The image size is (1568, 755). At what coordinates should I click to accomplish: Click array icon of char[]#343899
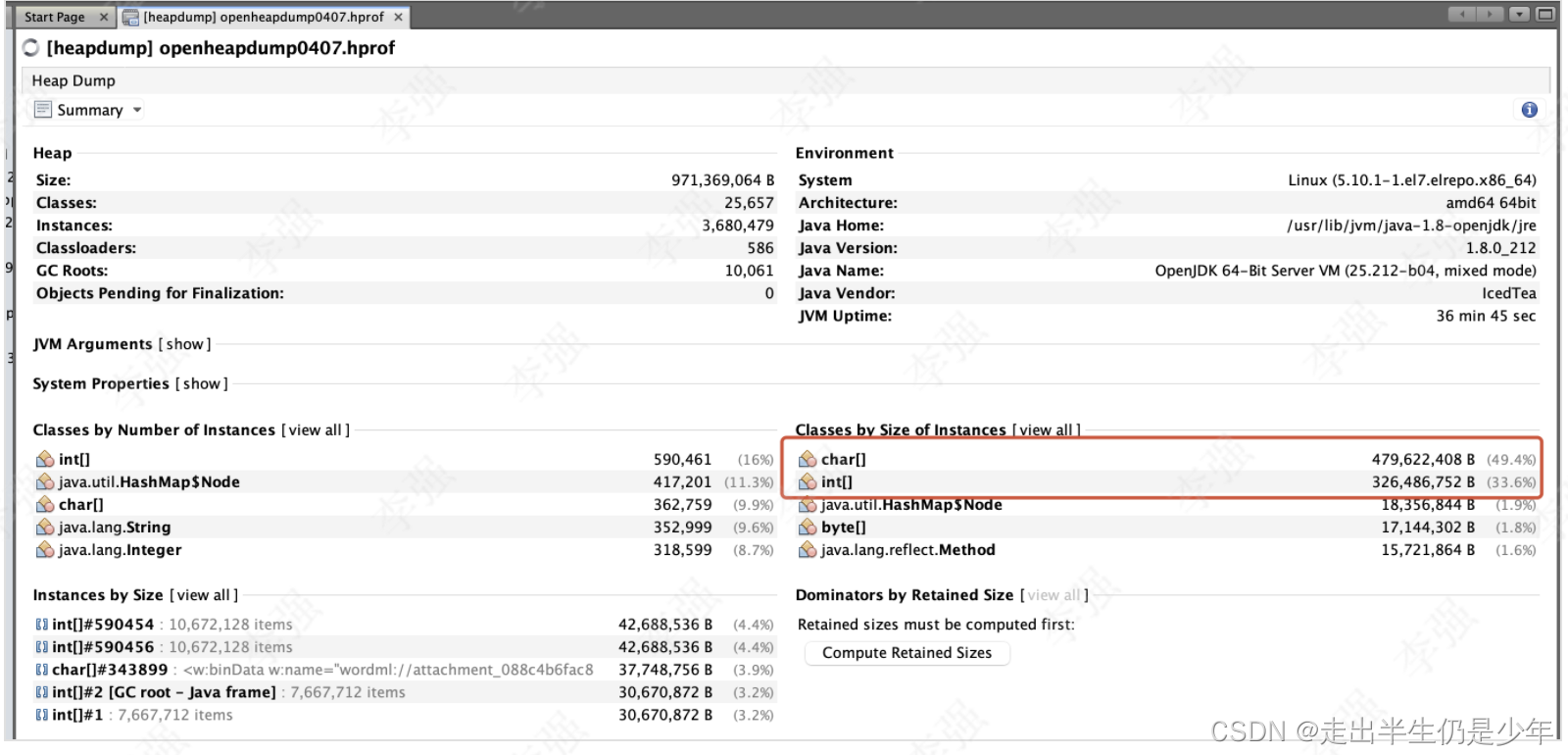point(41,670)
